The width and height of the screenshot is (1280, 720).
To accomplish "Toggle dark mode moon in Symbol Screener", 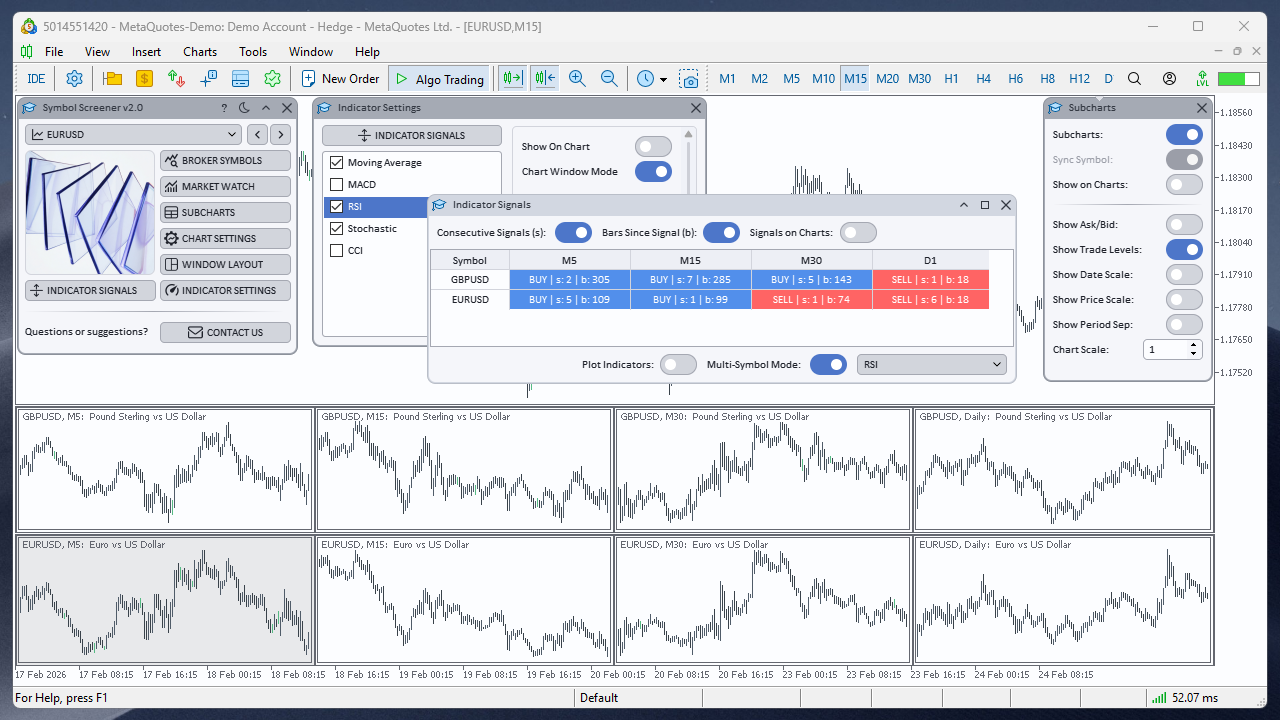I will 245,108.
